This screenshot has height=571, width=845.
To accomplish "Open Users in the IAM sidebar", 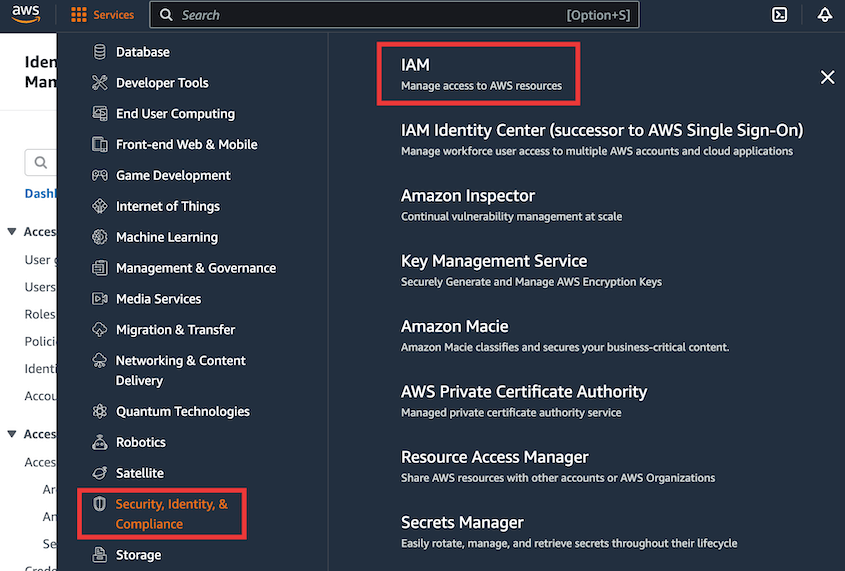I will tap(40, 287).
